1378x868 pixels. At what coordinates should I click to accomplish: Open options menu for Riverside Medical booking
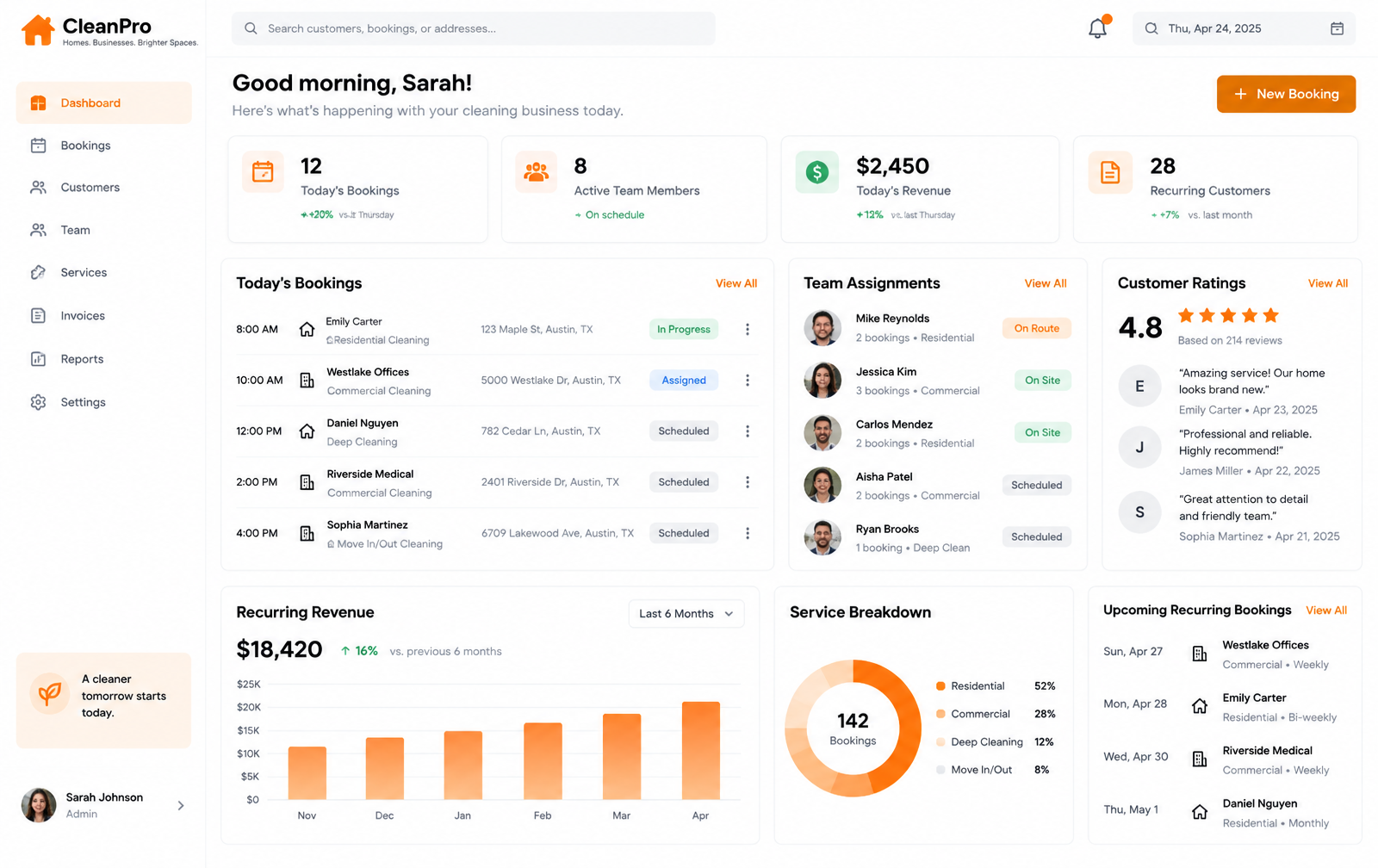pyautogui.click(x=748, y=482)
